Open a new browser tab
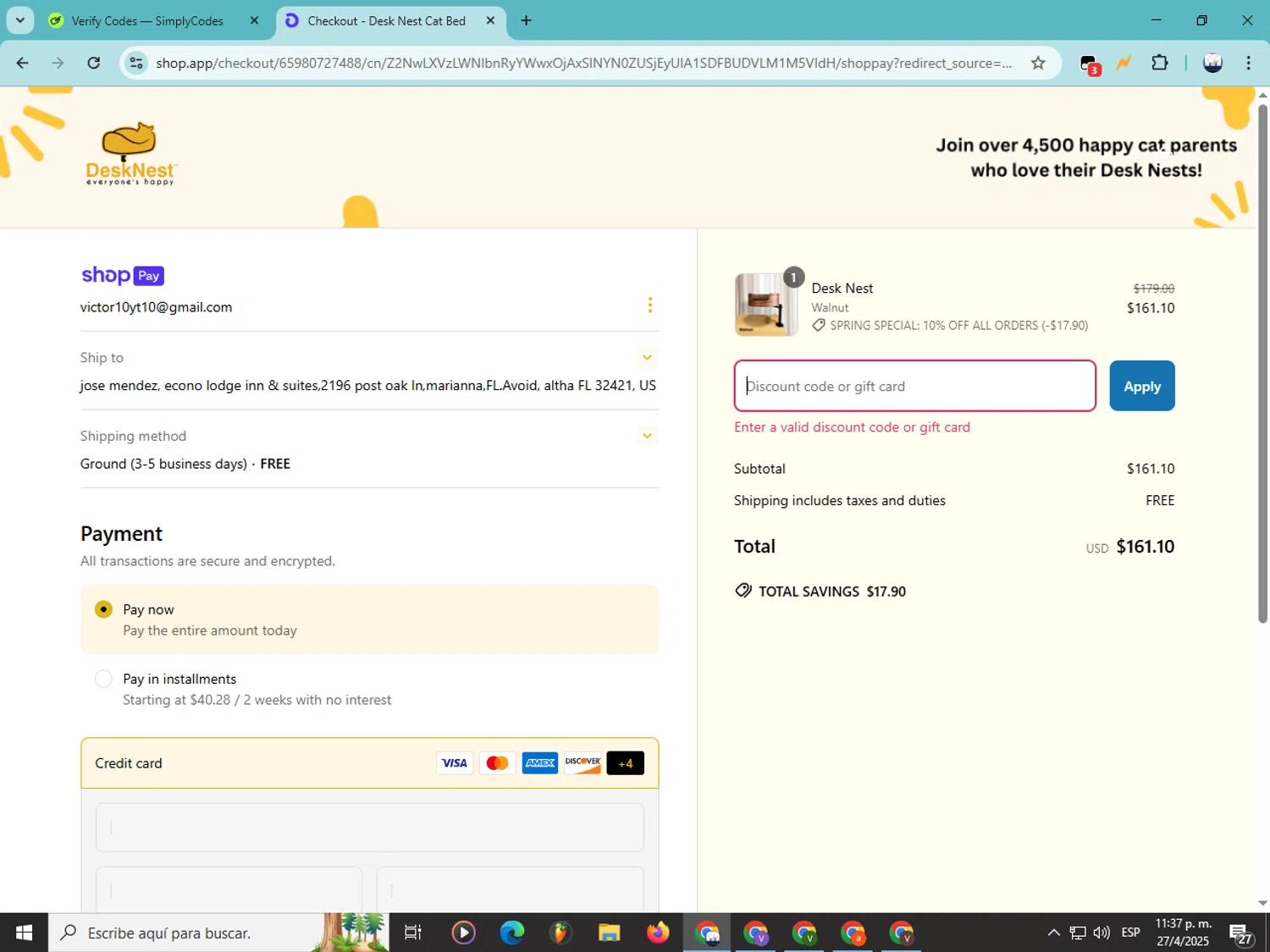 tap(527, 20)
